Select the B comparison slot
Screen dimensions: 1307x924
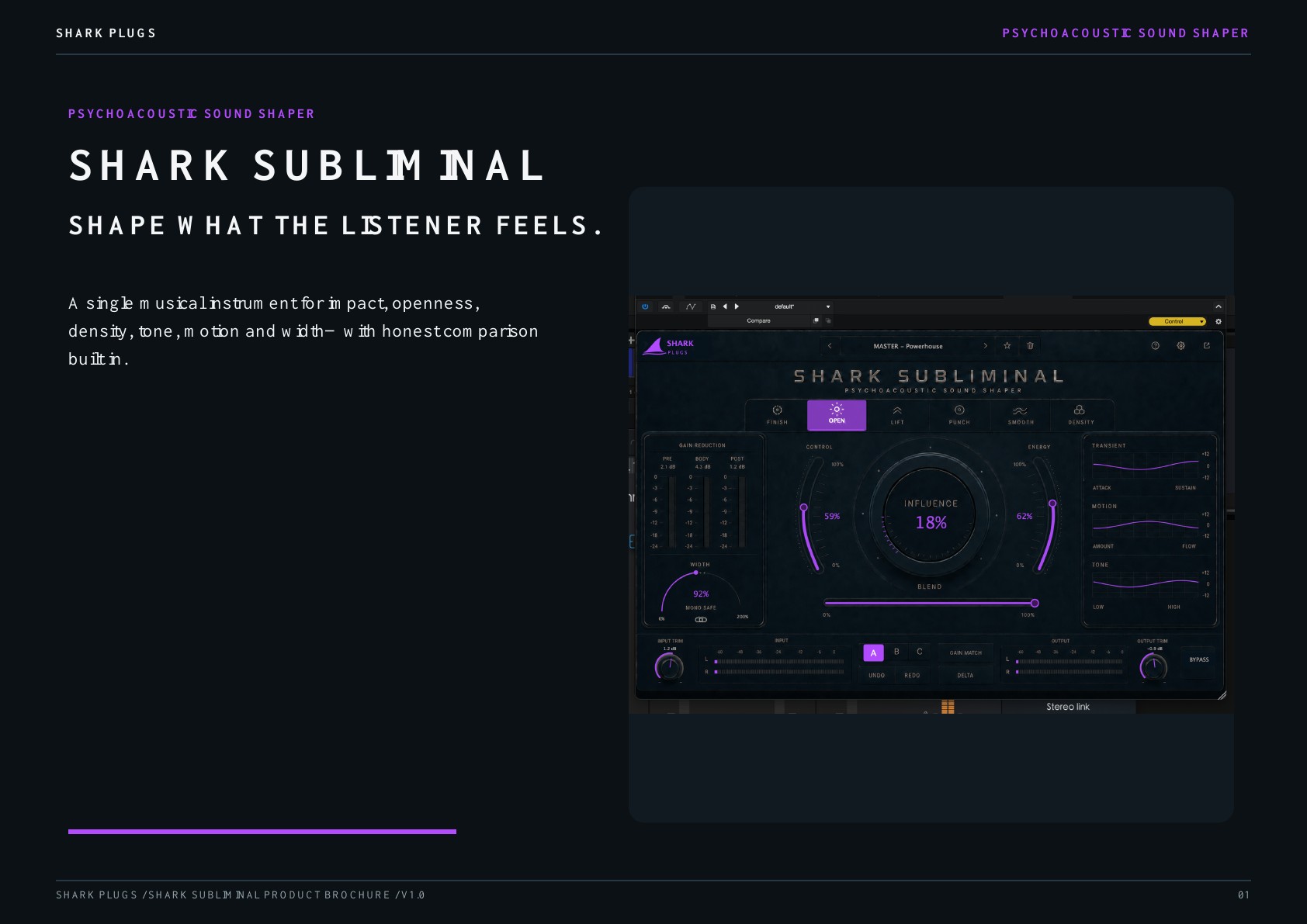[x=896, y=652]
